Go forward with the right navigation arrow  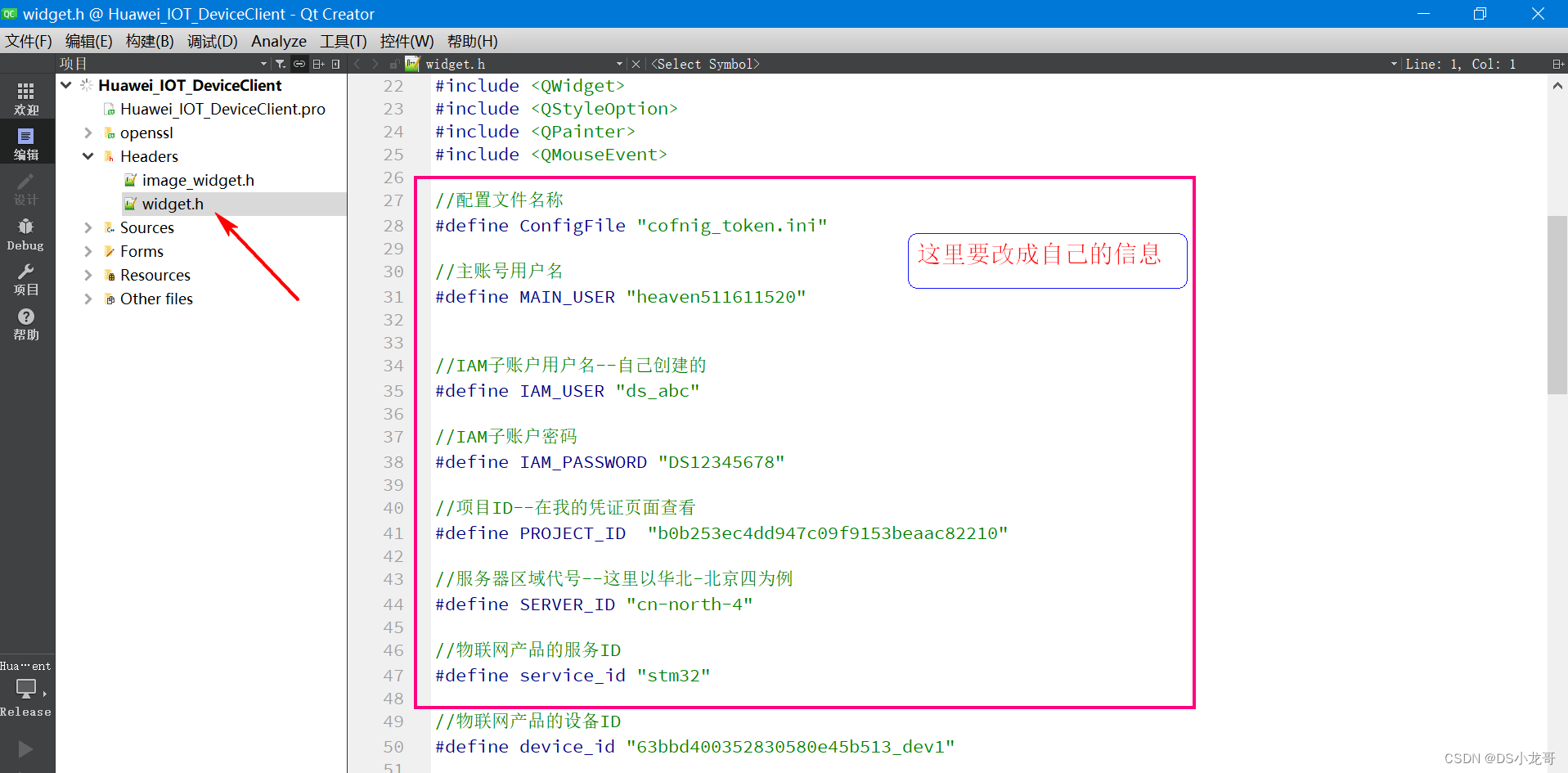pos(375,64)
